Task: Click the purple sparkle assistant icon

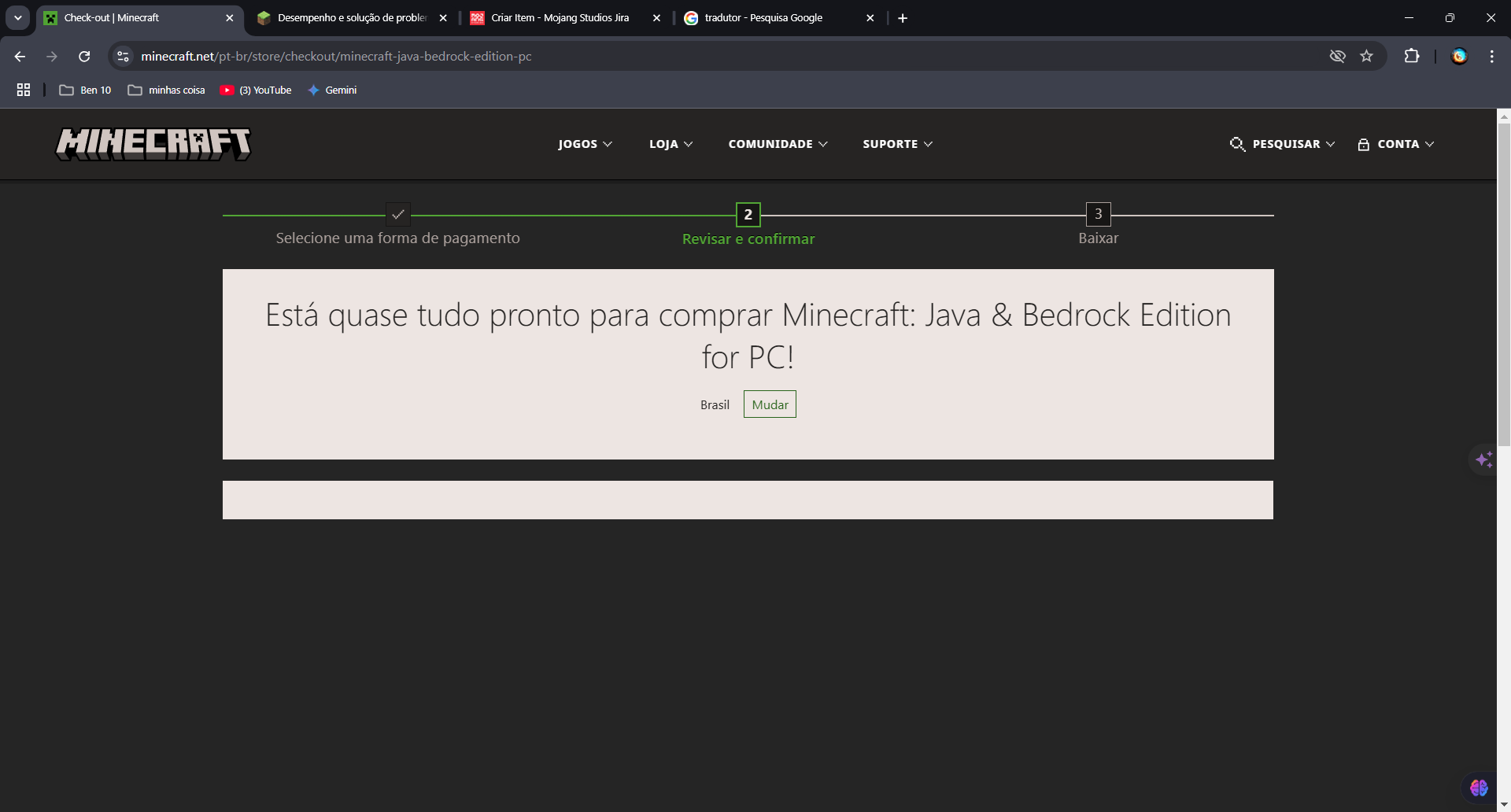Action: tap(1484, 460)
